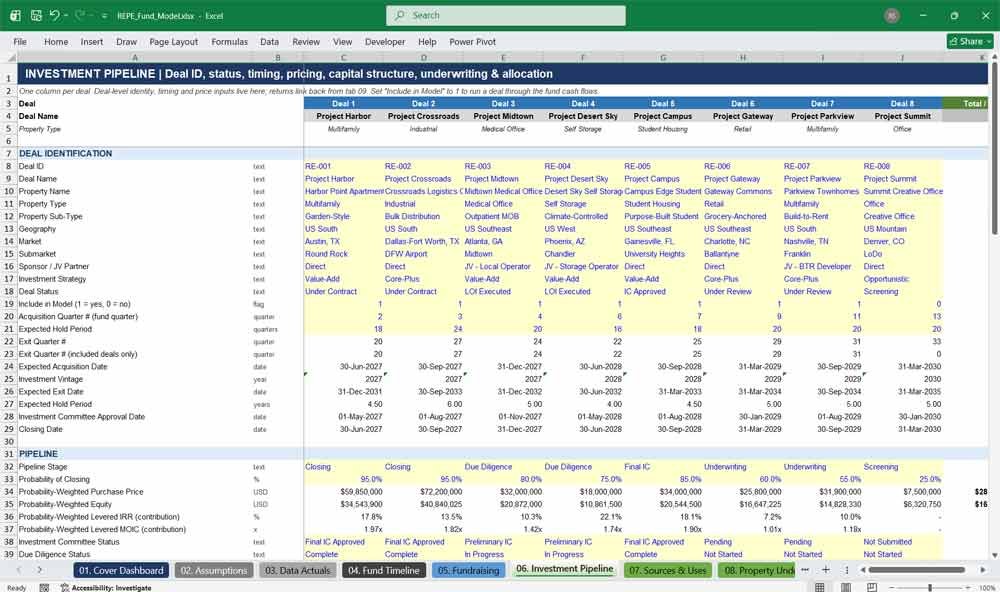
Task: Open the Page Layout tab
Action: point(173,41)
